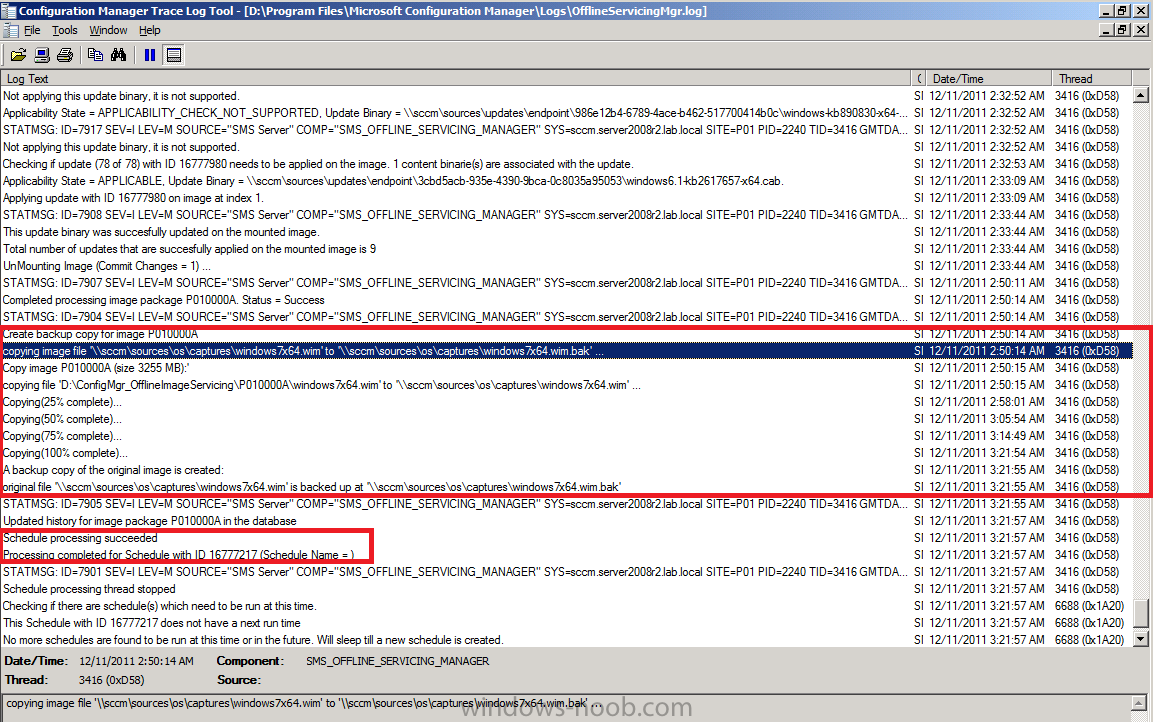Open the Tools menu
The image size is (1153, 722).
pos(65,30)
